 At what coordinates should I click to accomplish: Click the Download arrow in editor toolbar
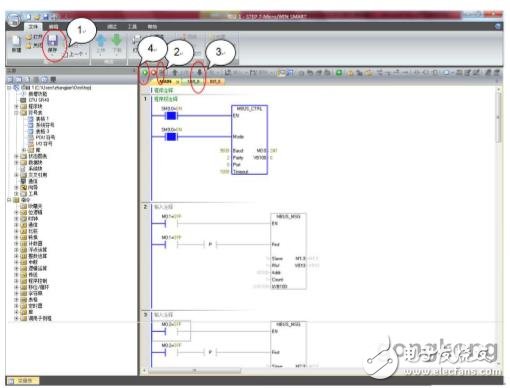click(199, 72)
